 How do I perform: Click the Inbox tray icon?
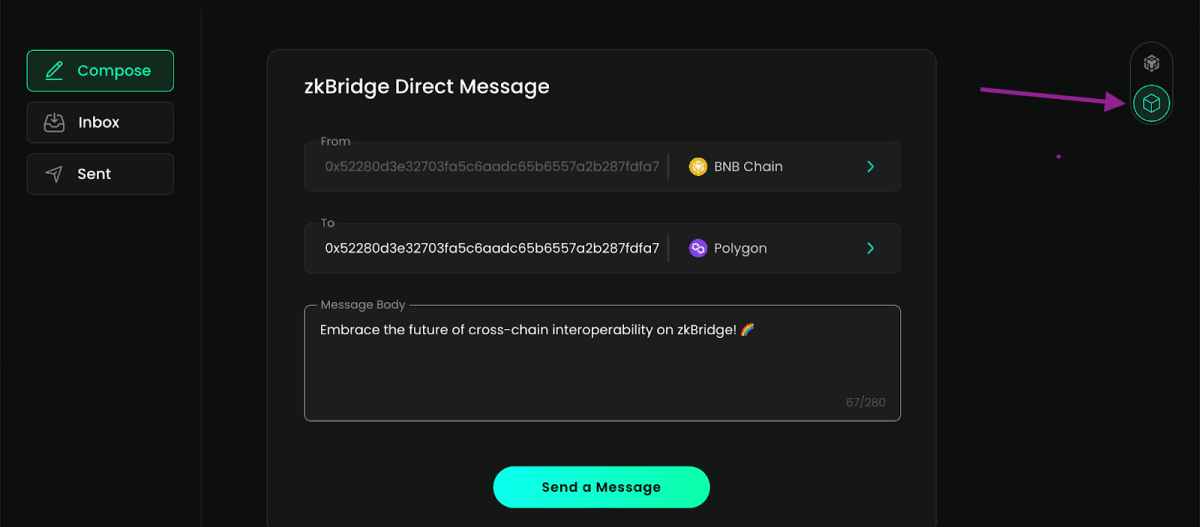pyautogui.click(x=54, y=122)
